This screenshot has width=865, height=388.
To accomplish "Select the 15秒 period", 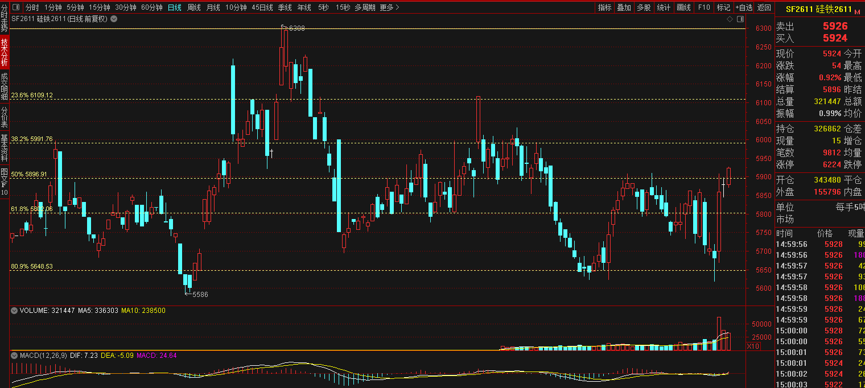I will 343,8.
